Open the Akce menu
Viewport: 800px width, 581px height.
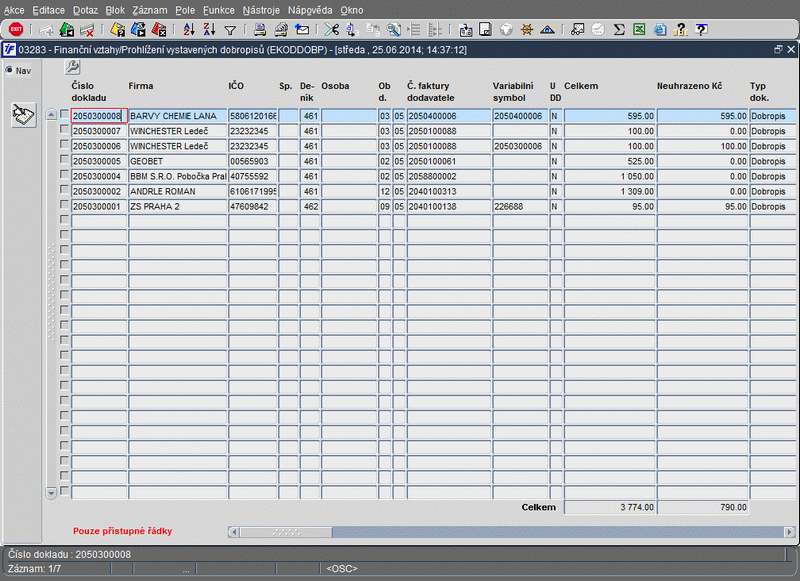(x=14, y=10)
